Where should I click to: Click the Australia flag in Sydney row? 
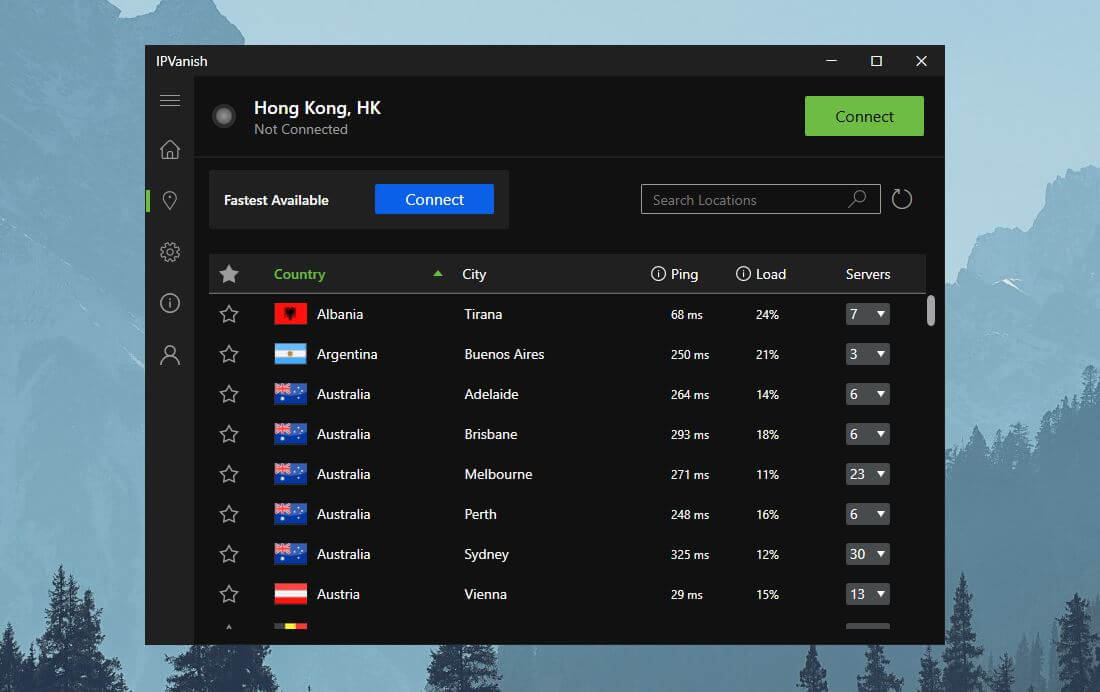point(290,554)
